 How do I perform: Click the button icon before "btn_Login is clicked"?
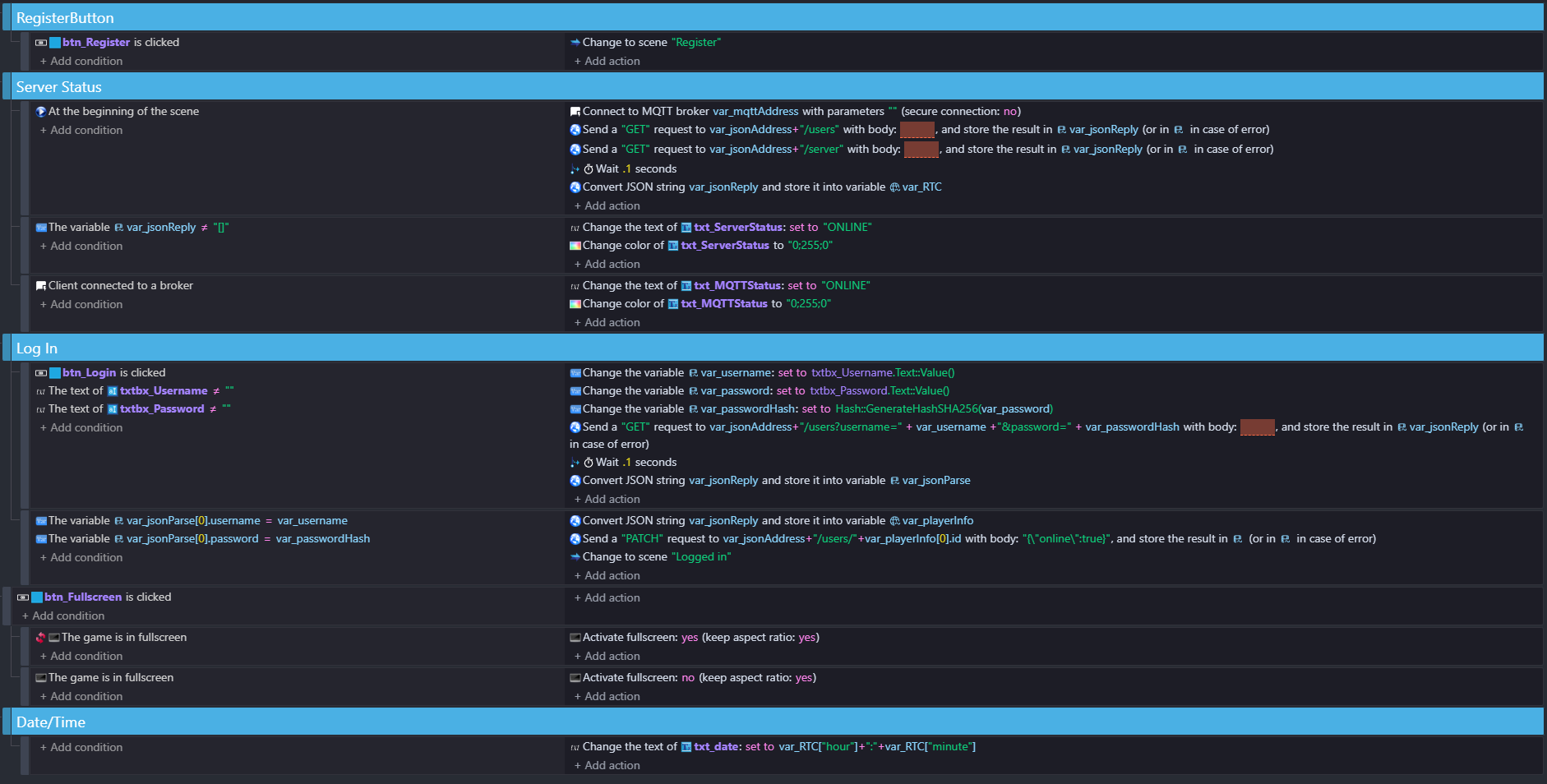point(41,373)
